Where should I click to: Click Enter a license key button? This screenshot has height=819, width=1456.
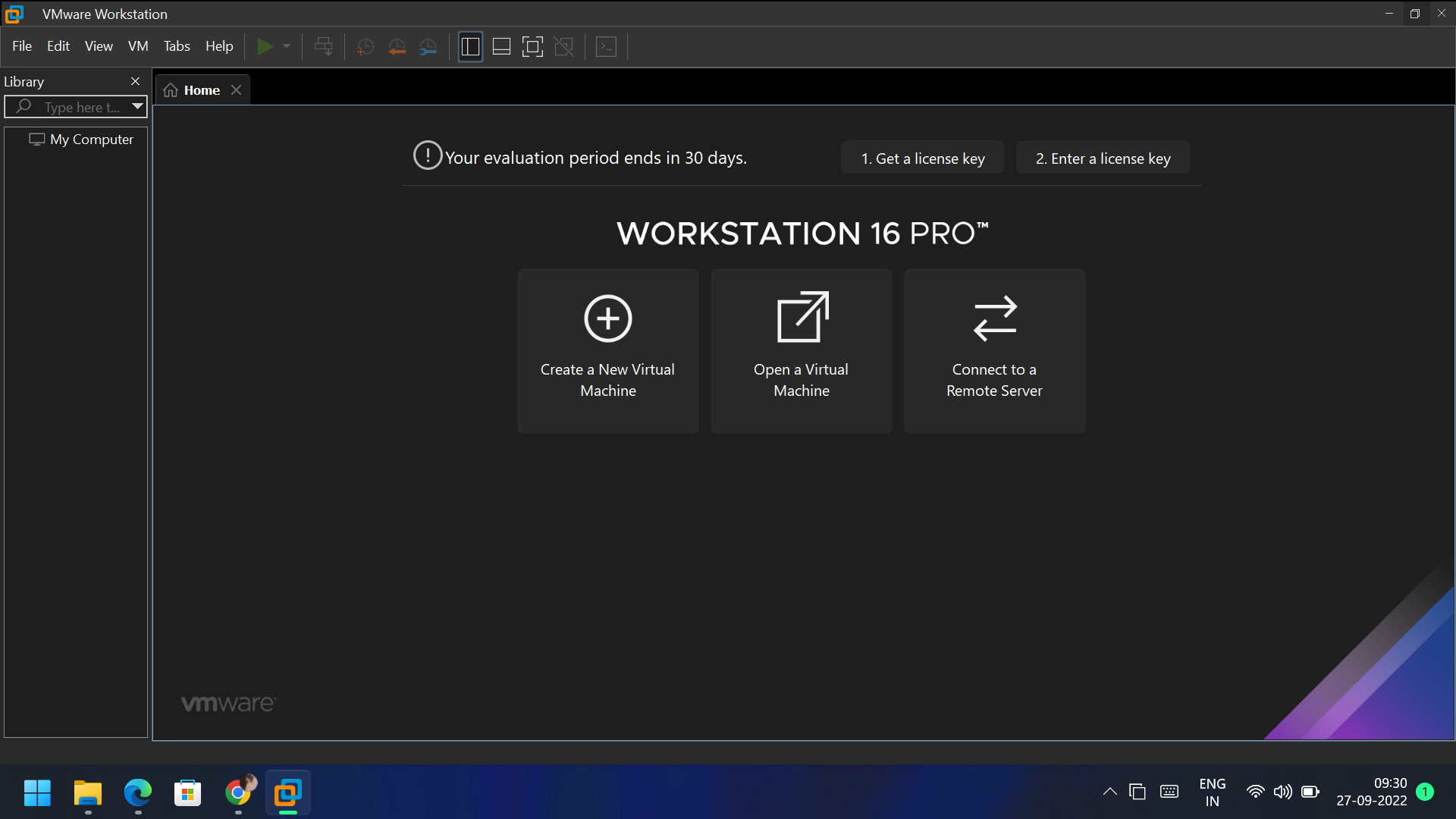[1103, 158]
